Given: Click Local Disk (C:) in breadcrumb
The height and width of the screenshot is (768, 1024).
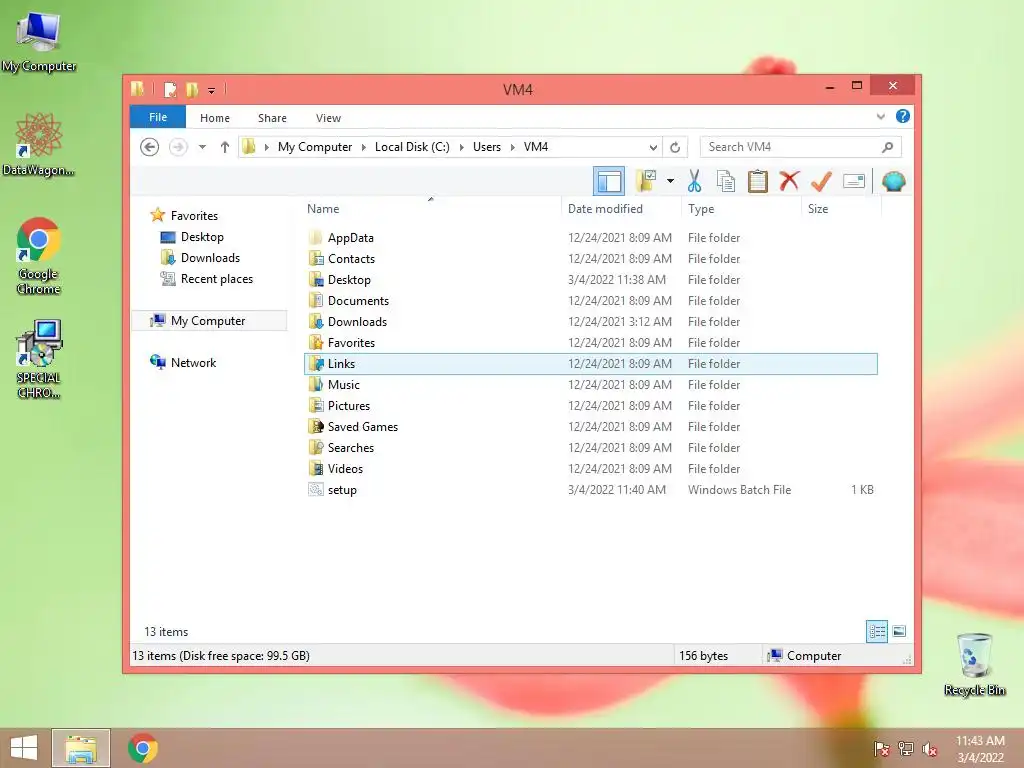Looking at the screenshot, I should point(412,147).
